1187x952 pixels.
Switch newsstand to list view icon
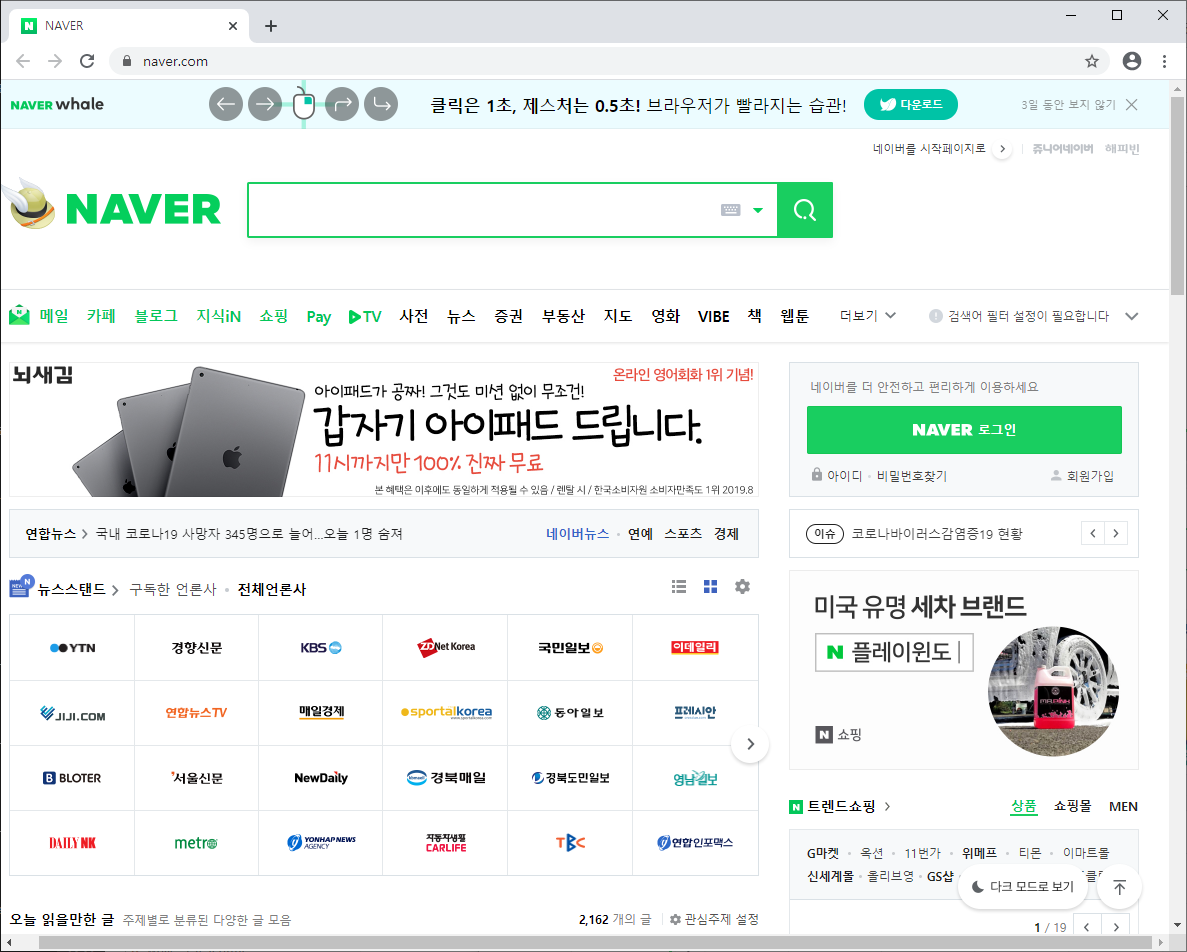tap(679, 586)
